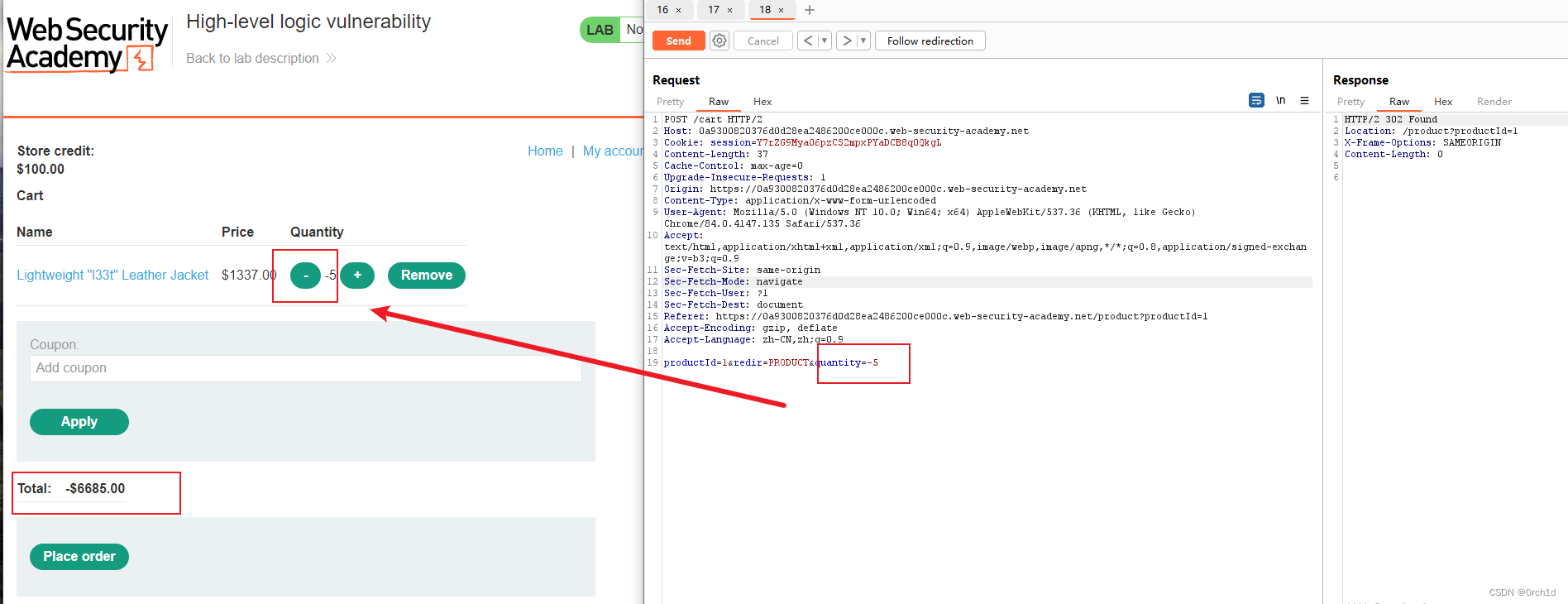1568x604 pixels.
Task: Open Lightweight l33t Leather Jacket product link
Action: (x=112, y=275)
